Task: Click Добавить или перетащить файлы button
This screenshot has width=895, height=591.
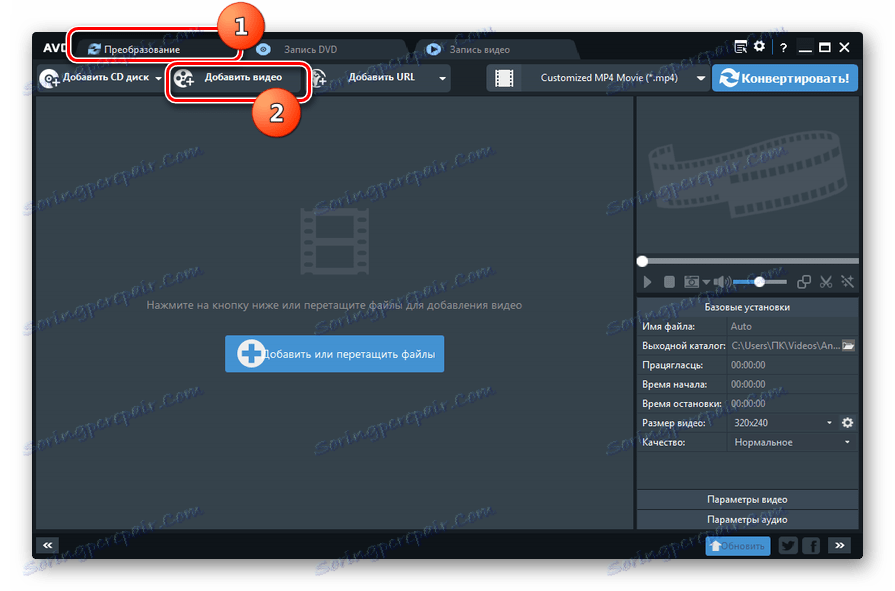Action: pyautogui.click(x=334, y=354)
